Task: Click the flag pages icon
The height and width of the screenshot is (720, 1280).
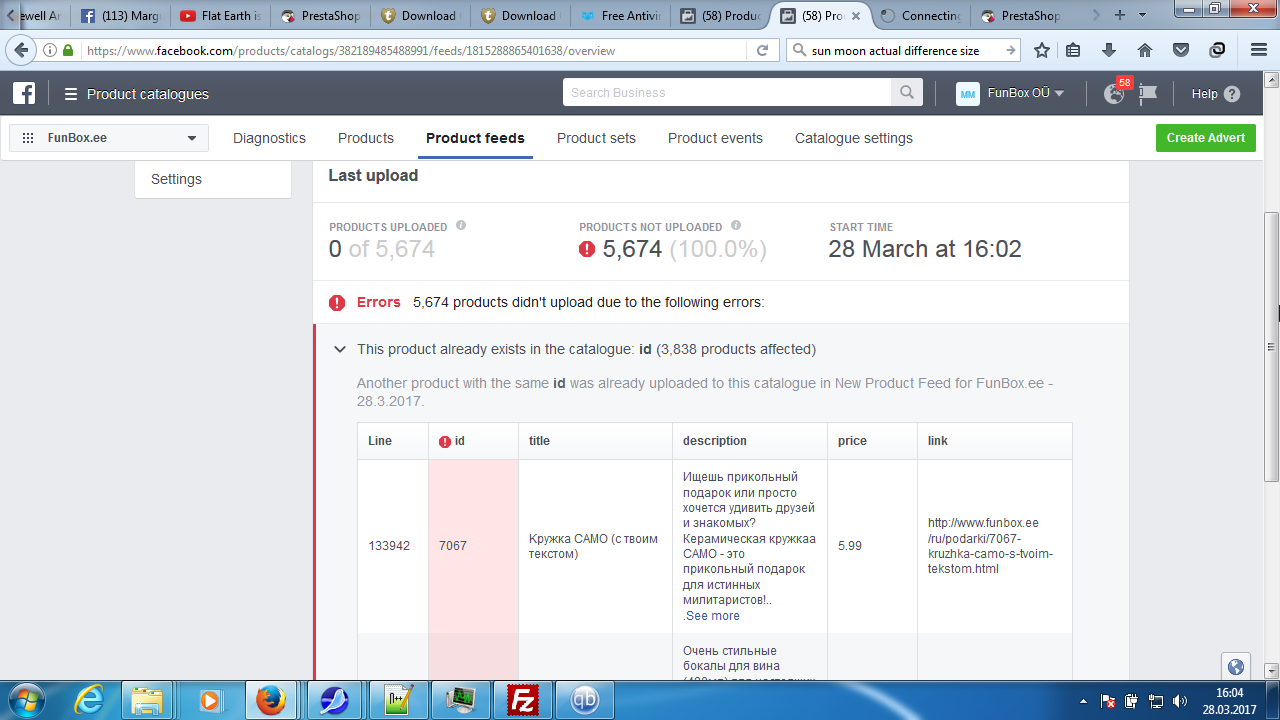Action: click(1148, 93)
